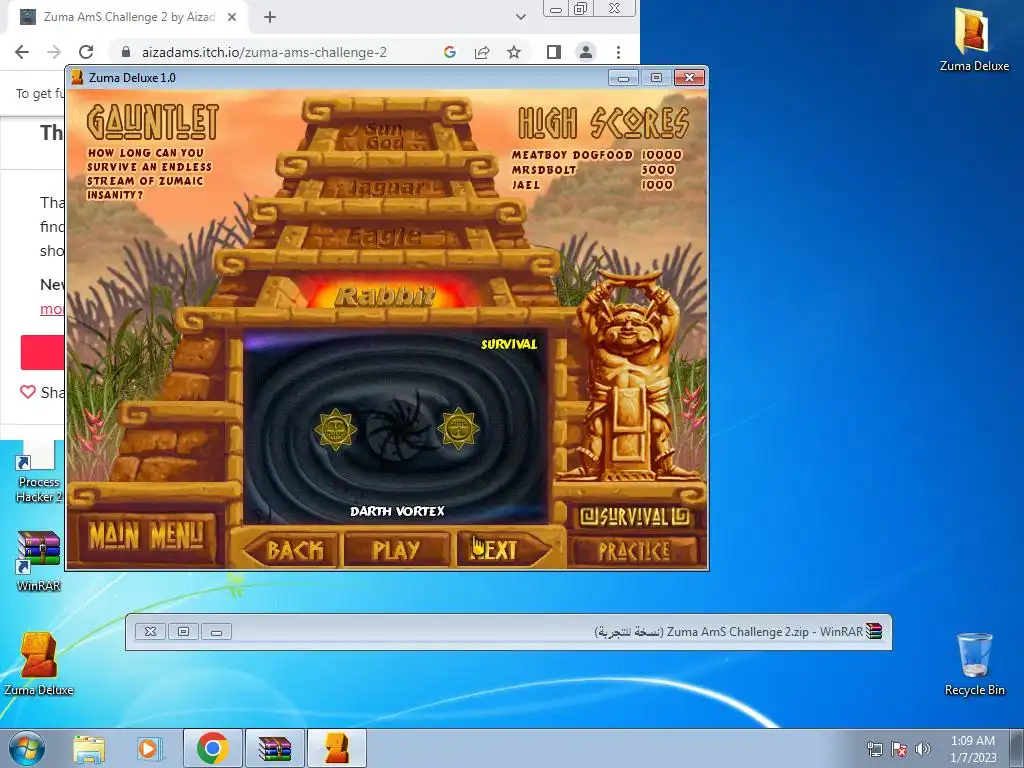1024x768 pixels.
Task: Open Zuma Deluxe desktop shortcut
Action: pos(39,663)
